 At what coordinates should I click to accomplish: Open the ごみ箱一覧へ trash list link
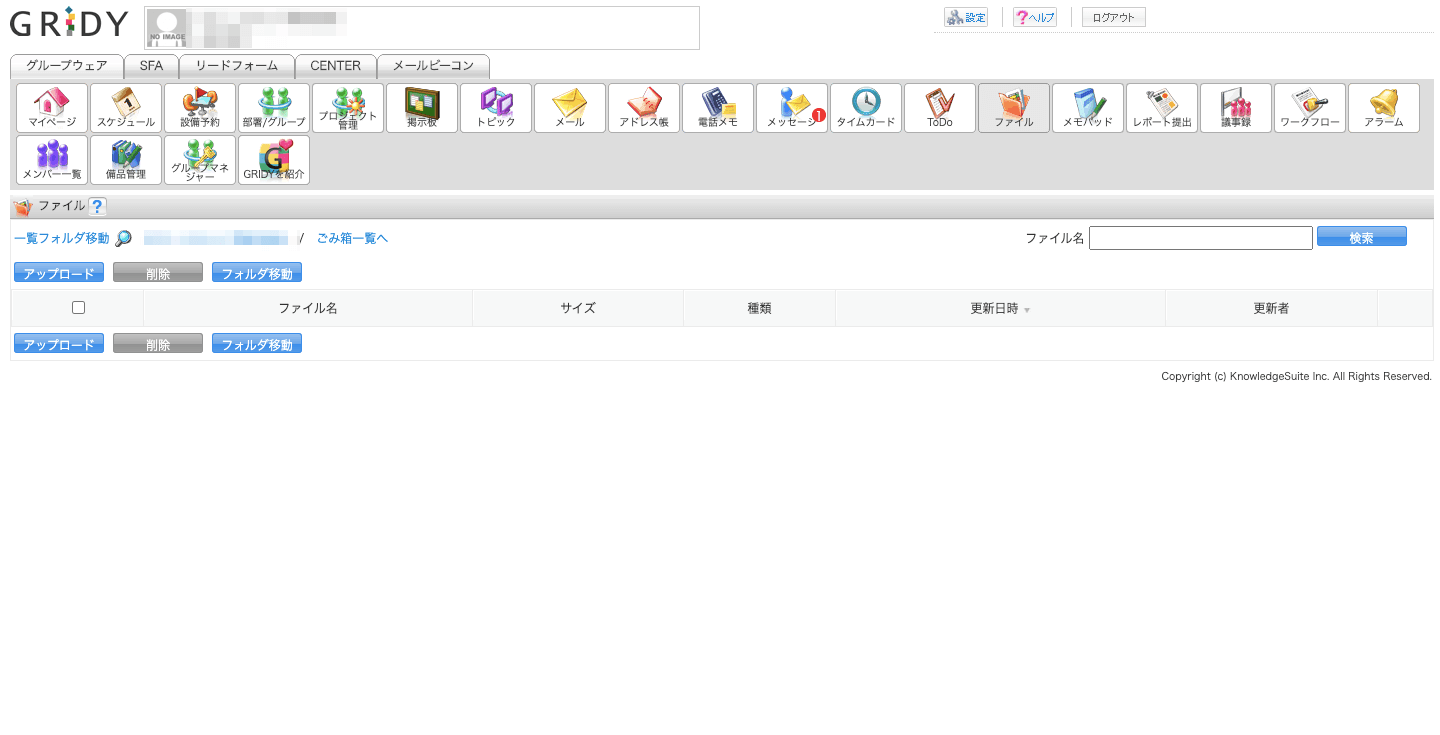pos(352,238)
